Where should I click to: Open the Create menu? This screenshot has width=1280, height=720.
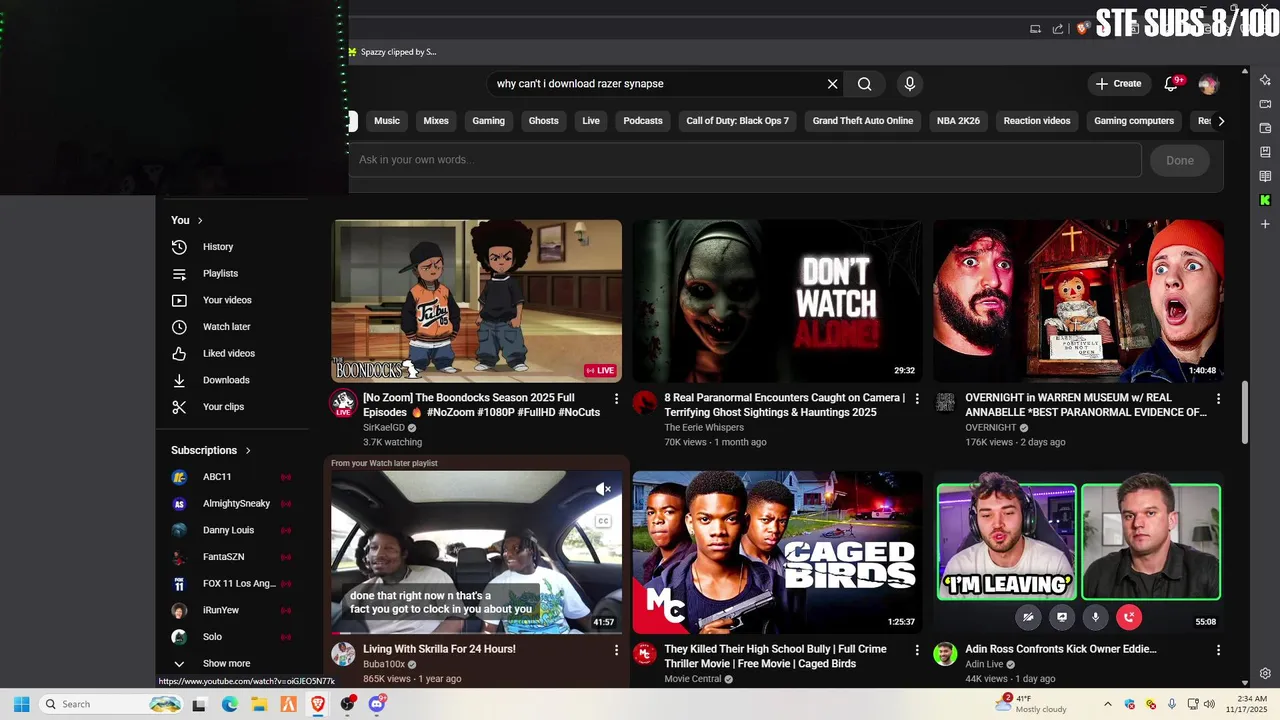click(x=1118, y=84)
